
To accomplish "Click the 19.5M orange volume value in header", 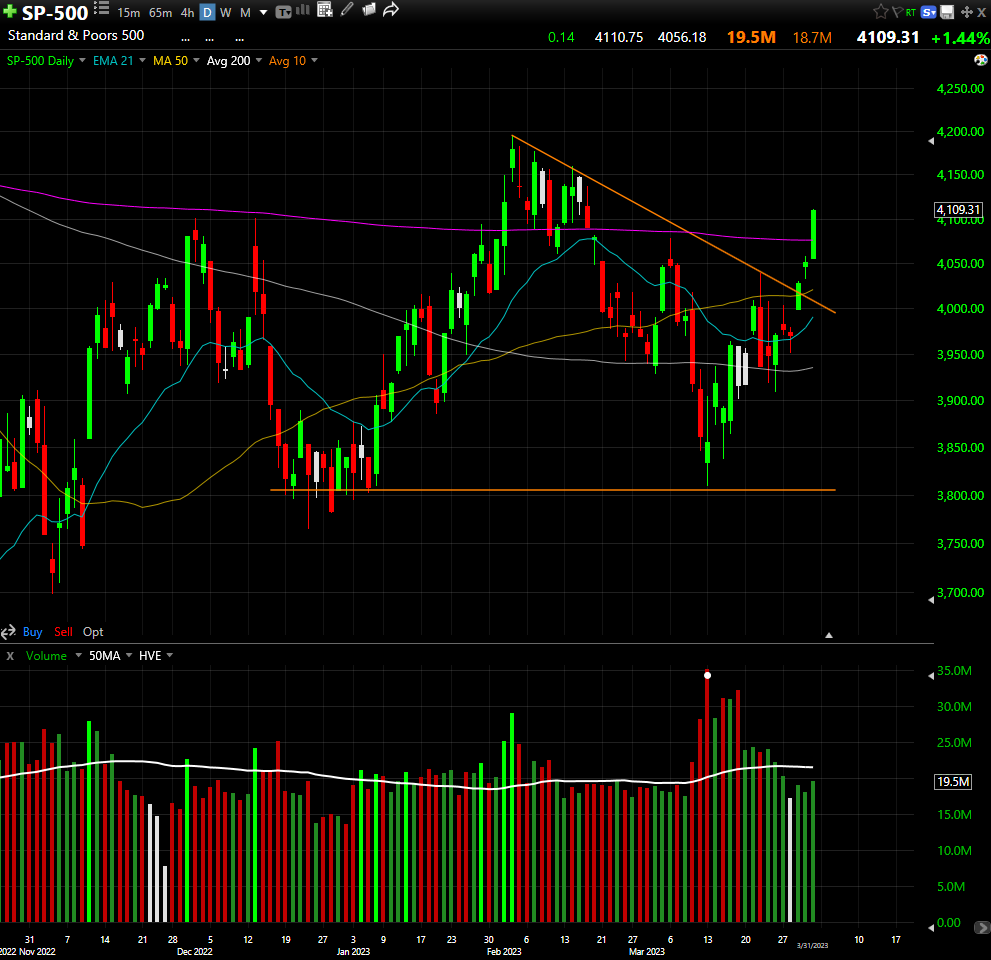I will pyautogui.click(x=751, y=37).
